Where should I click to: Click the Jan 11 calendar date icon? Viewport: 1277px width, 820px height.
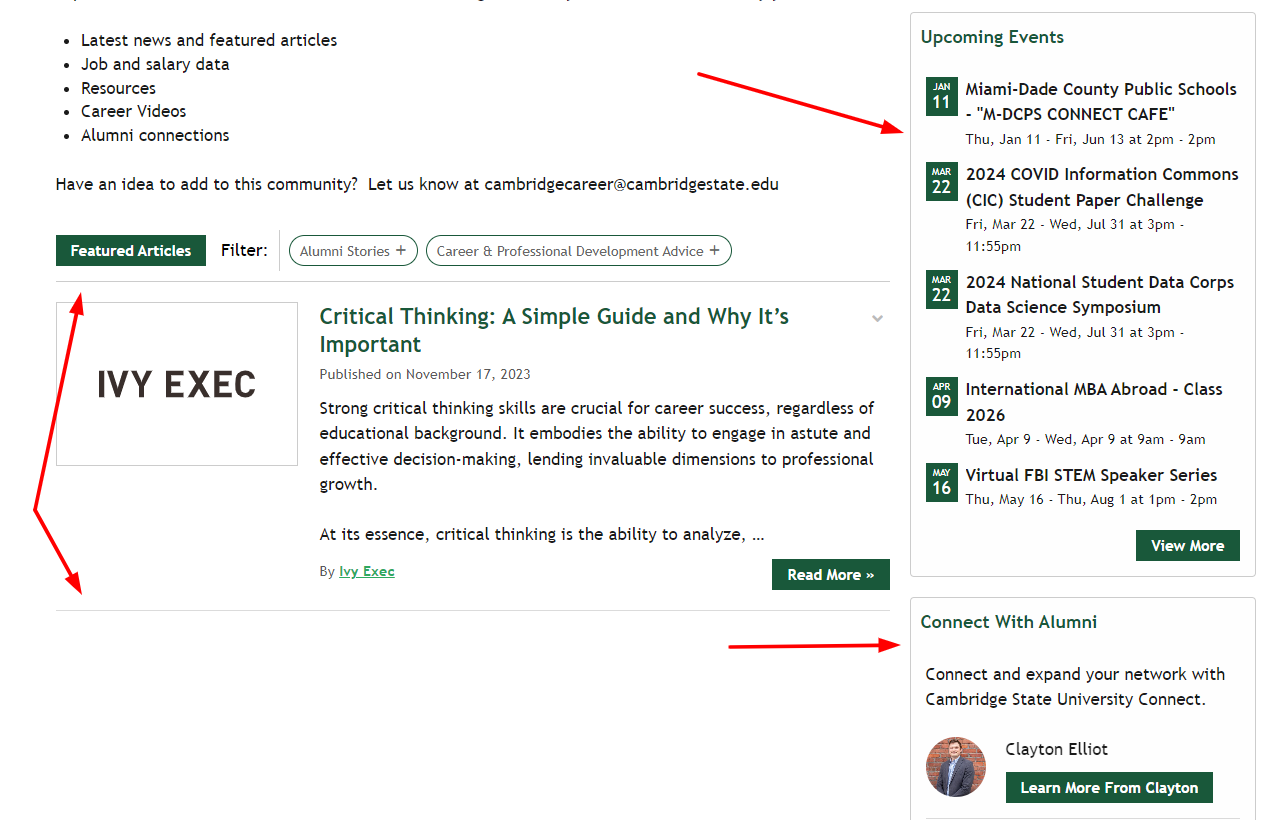click(941, 96)
